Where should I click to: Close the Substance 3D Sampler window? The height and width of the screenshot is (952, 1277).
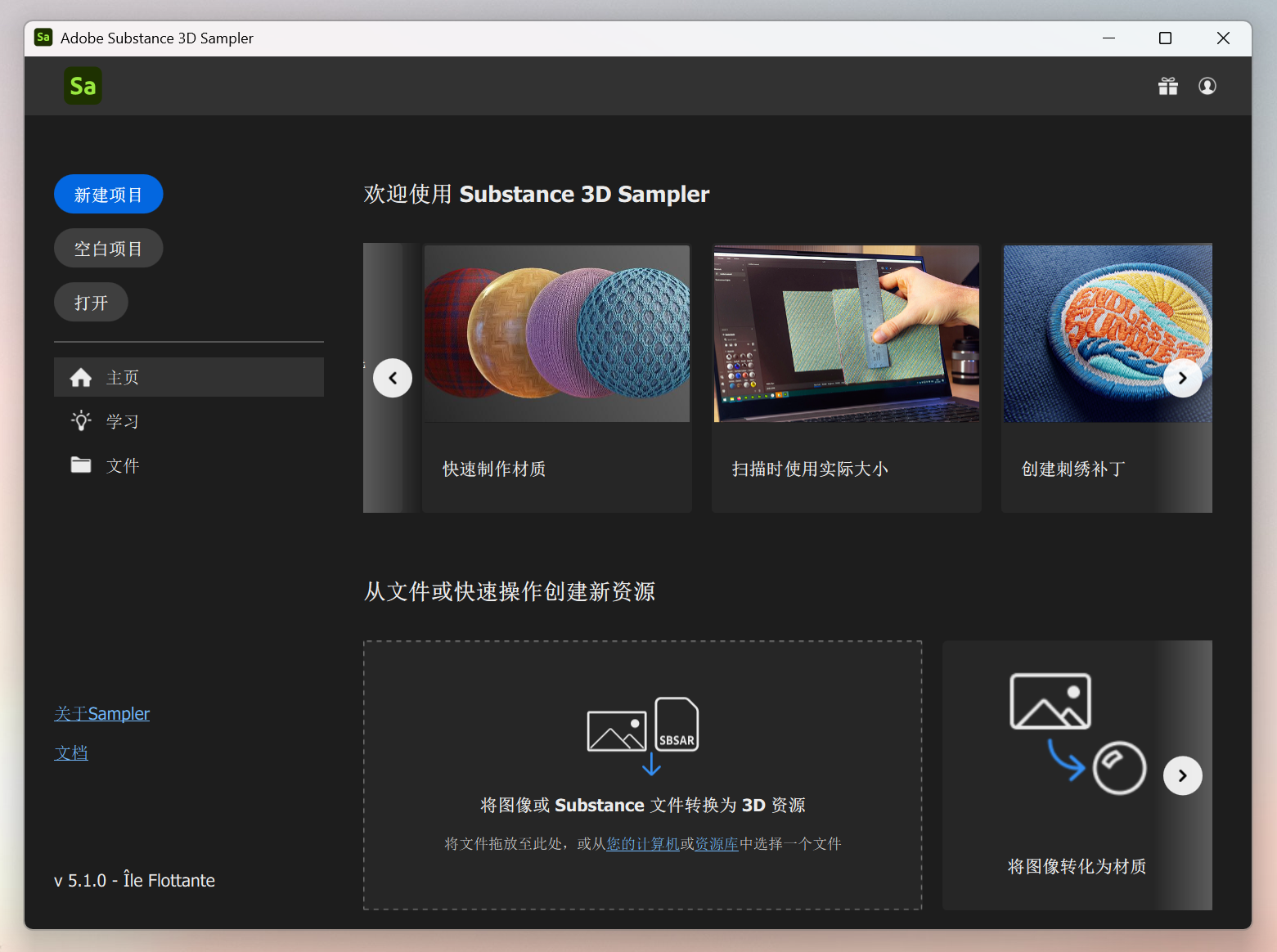(x=1223, y=38)
